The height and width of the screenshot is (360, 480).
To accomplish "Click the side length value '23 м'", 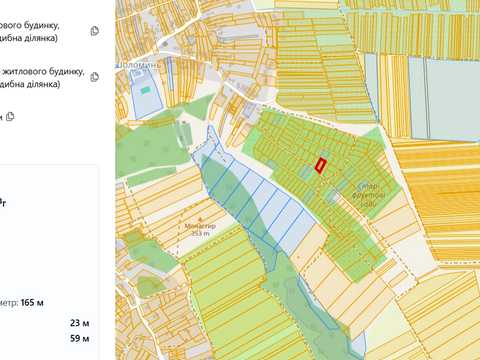I will [x=79, y=323].
